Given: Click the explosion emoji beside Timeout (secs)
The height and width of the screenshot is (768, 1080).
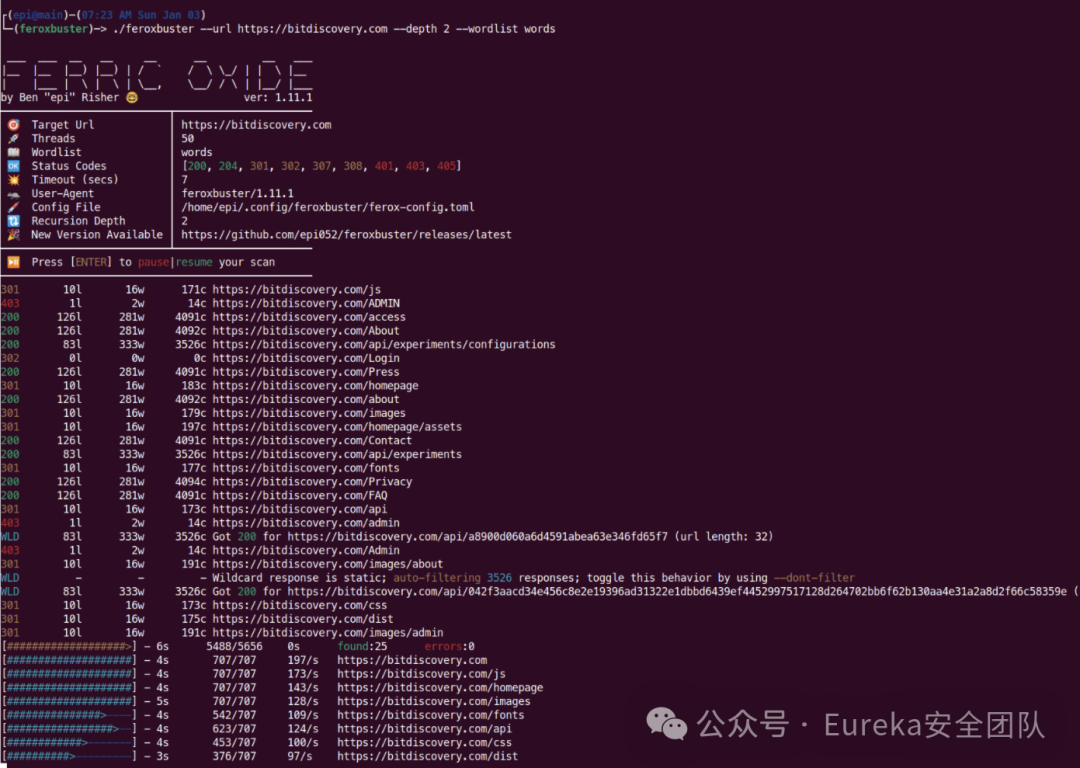Looking at the screenshot, I should [13, 180].
